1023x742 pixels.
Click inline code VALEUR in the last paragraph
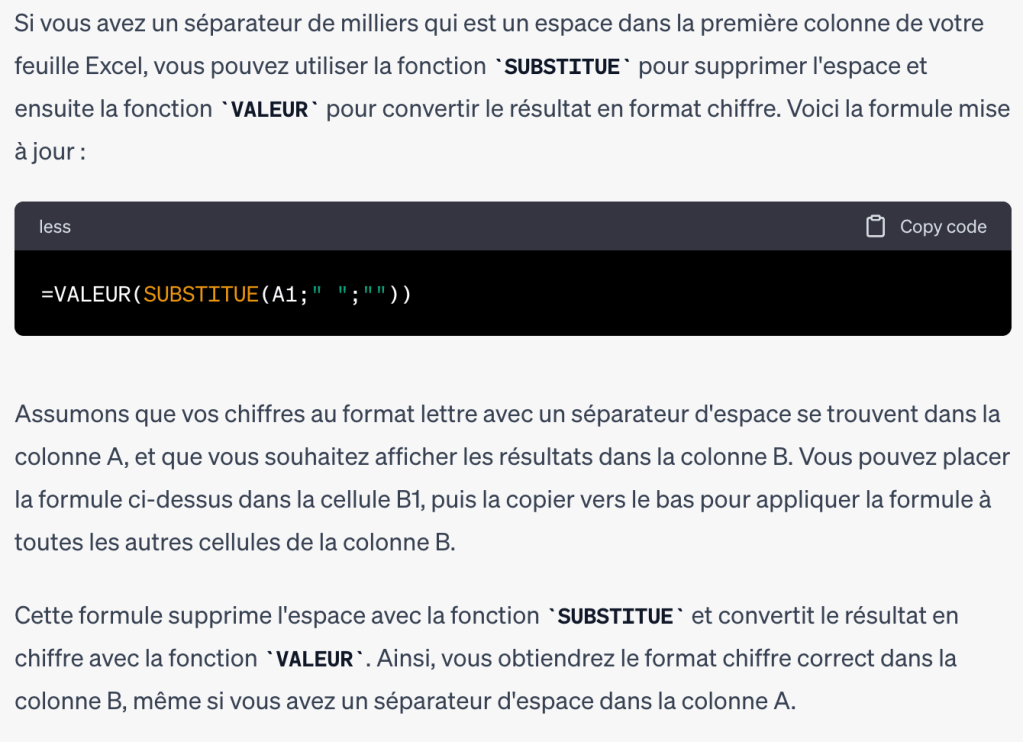tap(314, 659)
